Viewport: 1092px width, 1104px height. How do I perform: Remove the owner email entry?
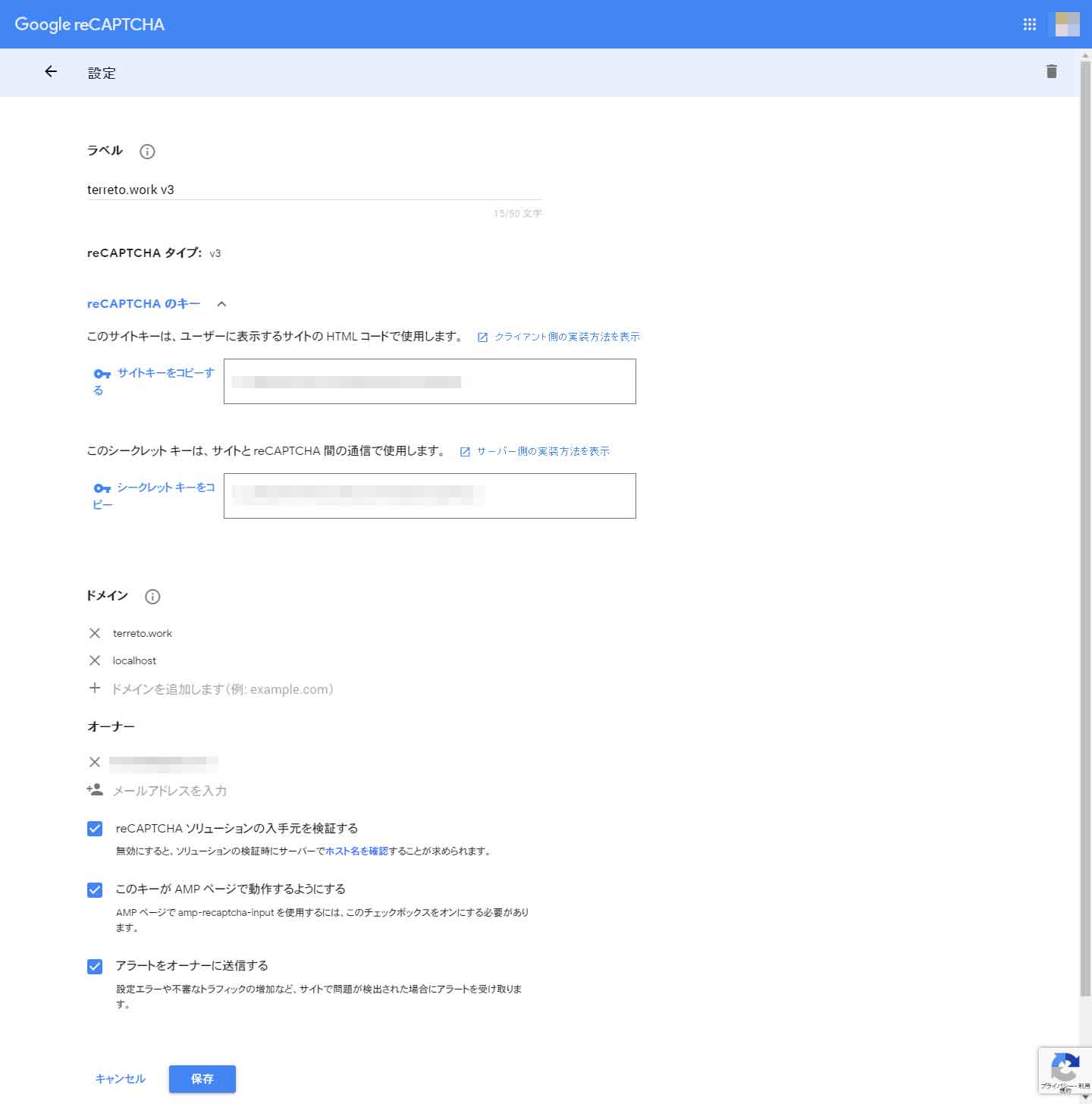(95, 762)
